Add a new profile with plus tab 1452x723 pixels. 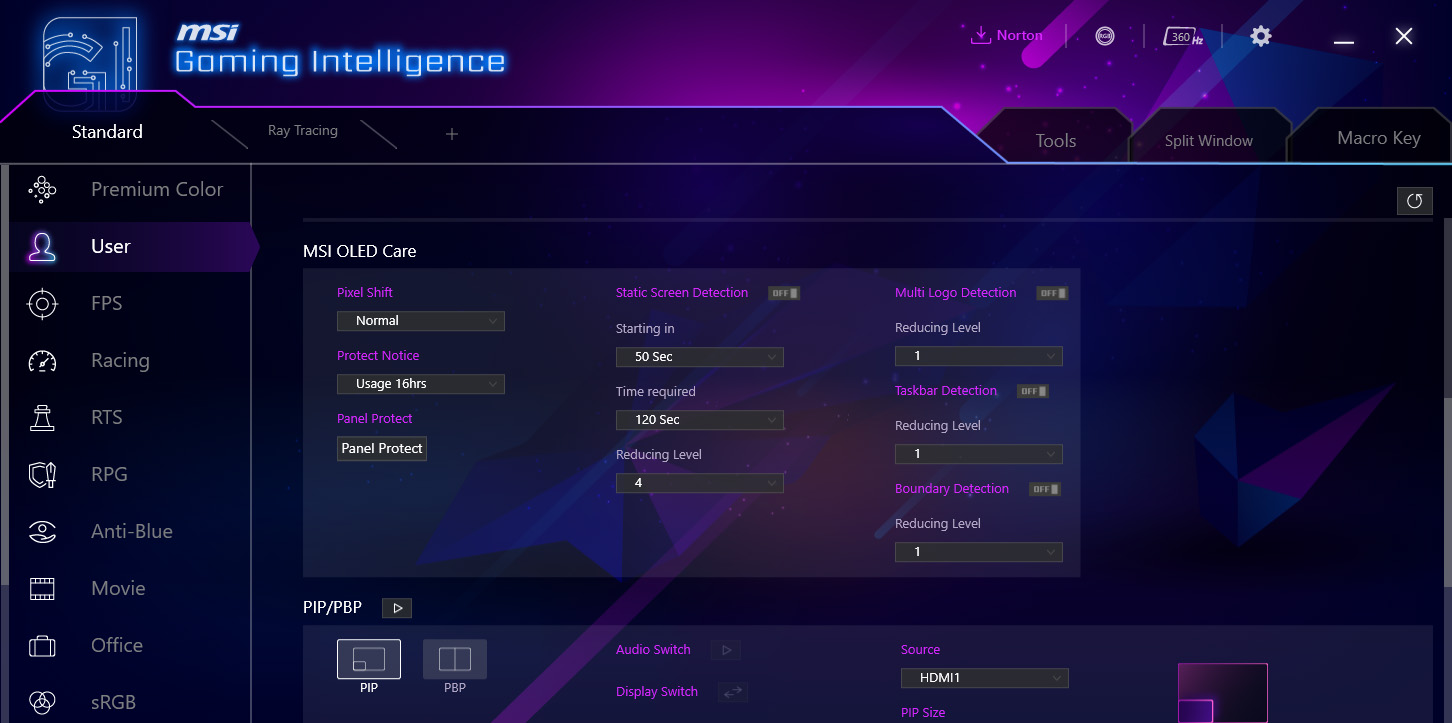452,134
